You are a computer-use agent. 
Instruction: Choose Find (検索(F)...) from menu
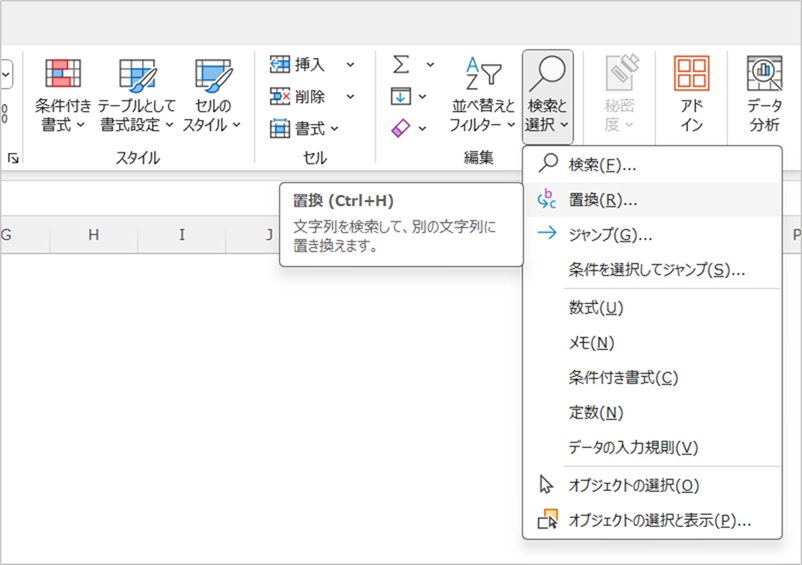(x=652, y=165)
